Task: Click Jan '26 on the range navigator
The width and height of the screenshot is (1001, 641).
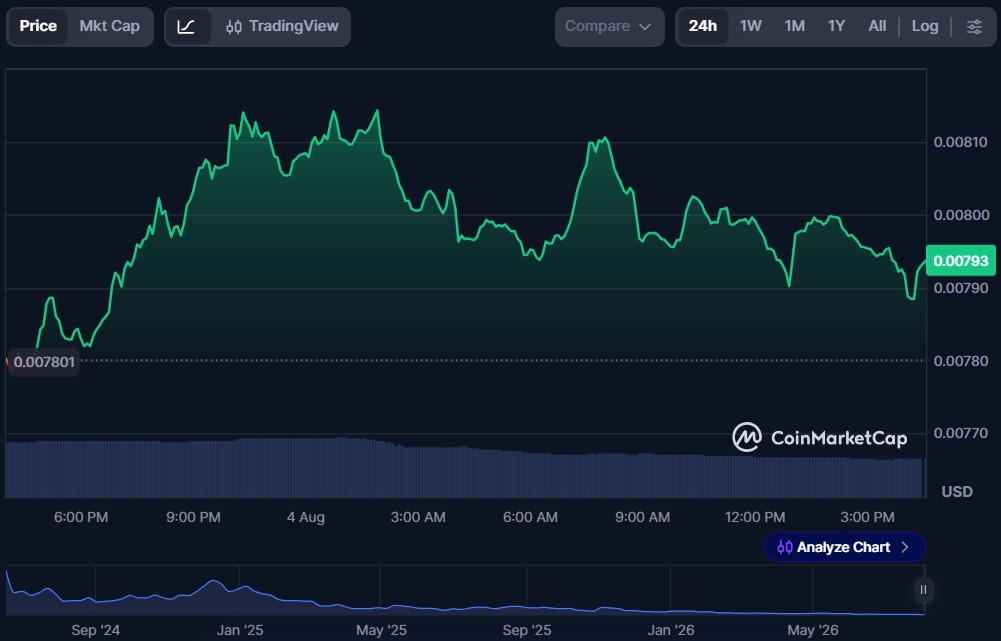Action: point(671,631)
